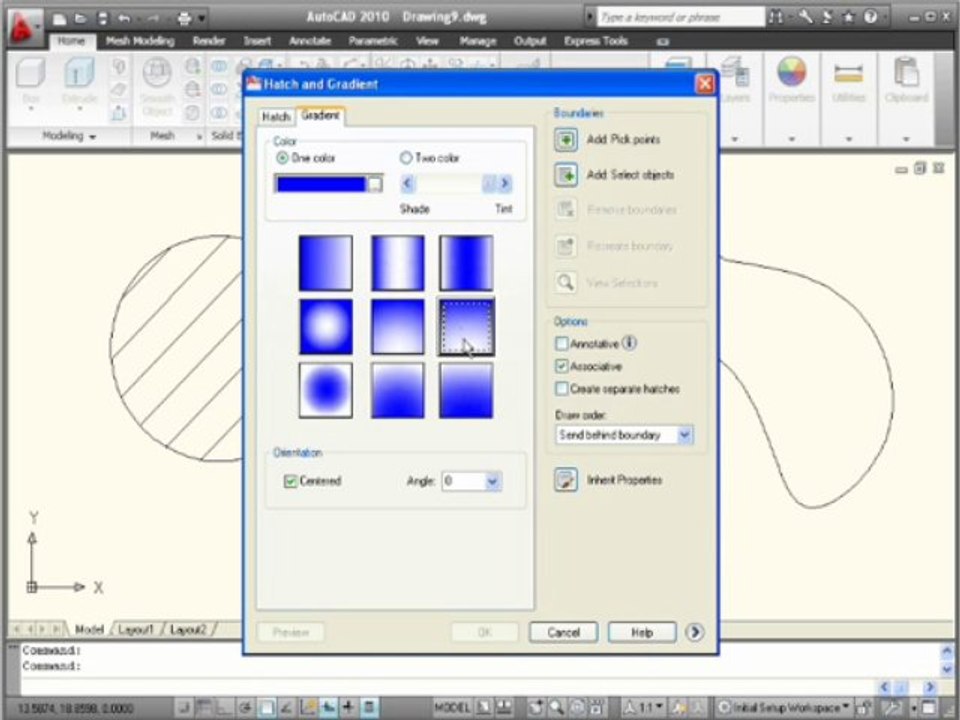Select the inverted spherical blue-center gradient thumbnail

tap(326, 390)
